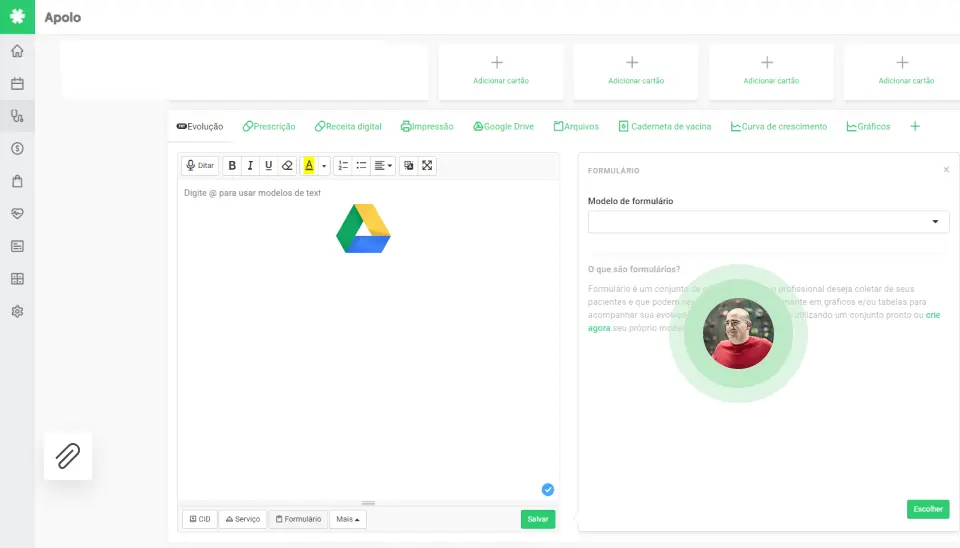Clear formatting with the eraser icon
Viewport: 960px width, 548px height.
pyautogui.click(x=287, y=165)
